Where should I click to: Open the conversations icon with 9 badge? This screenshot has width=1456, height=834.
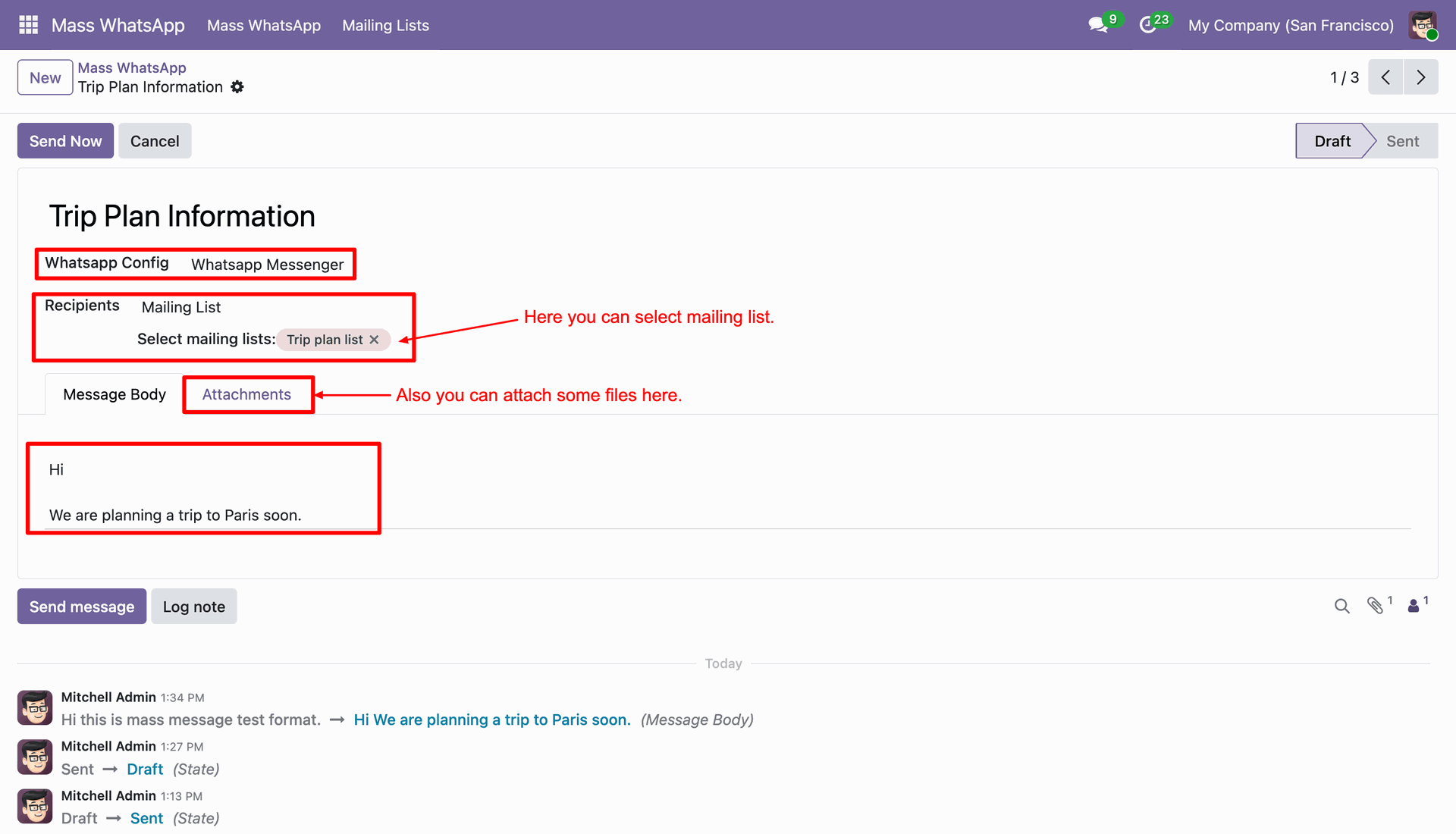point(1098,25)
